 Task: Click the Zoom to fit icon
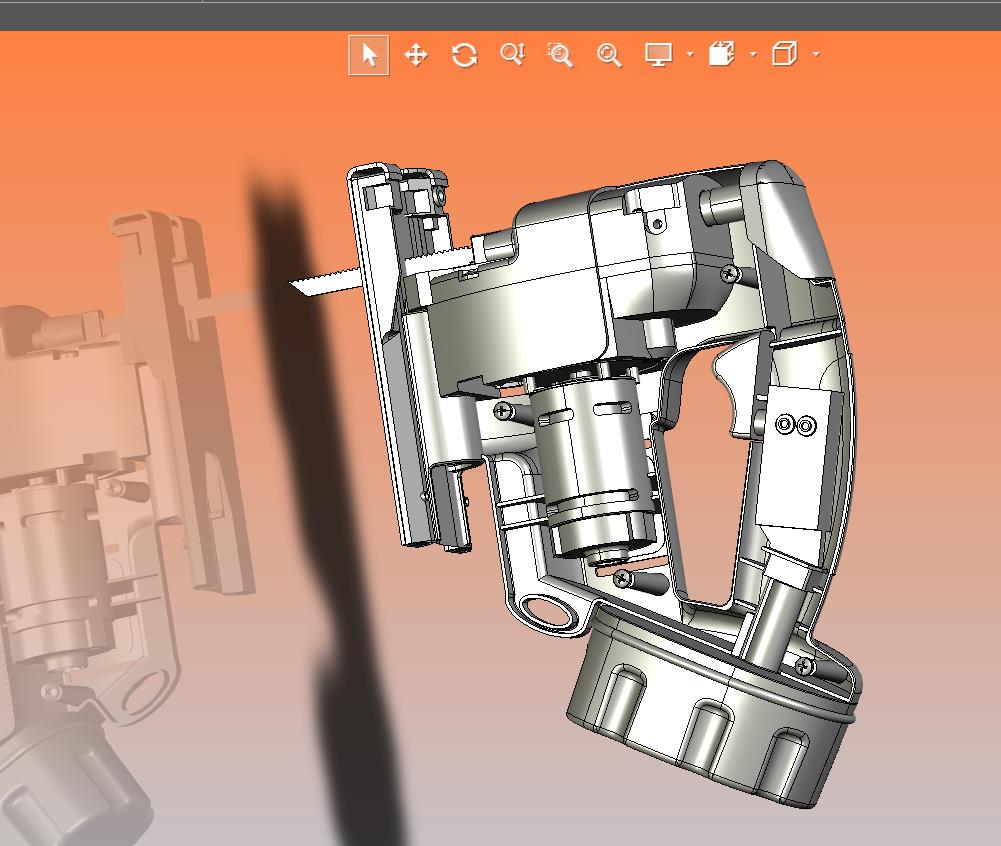pyautogui.click(x=609, y=55)
